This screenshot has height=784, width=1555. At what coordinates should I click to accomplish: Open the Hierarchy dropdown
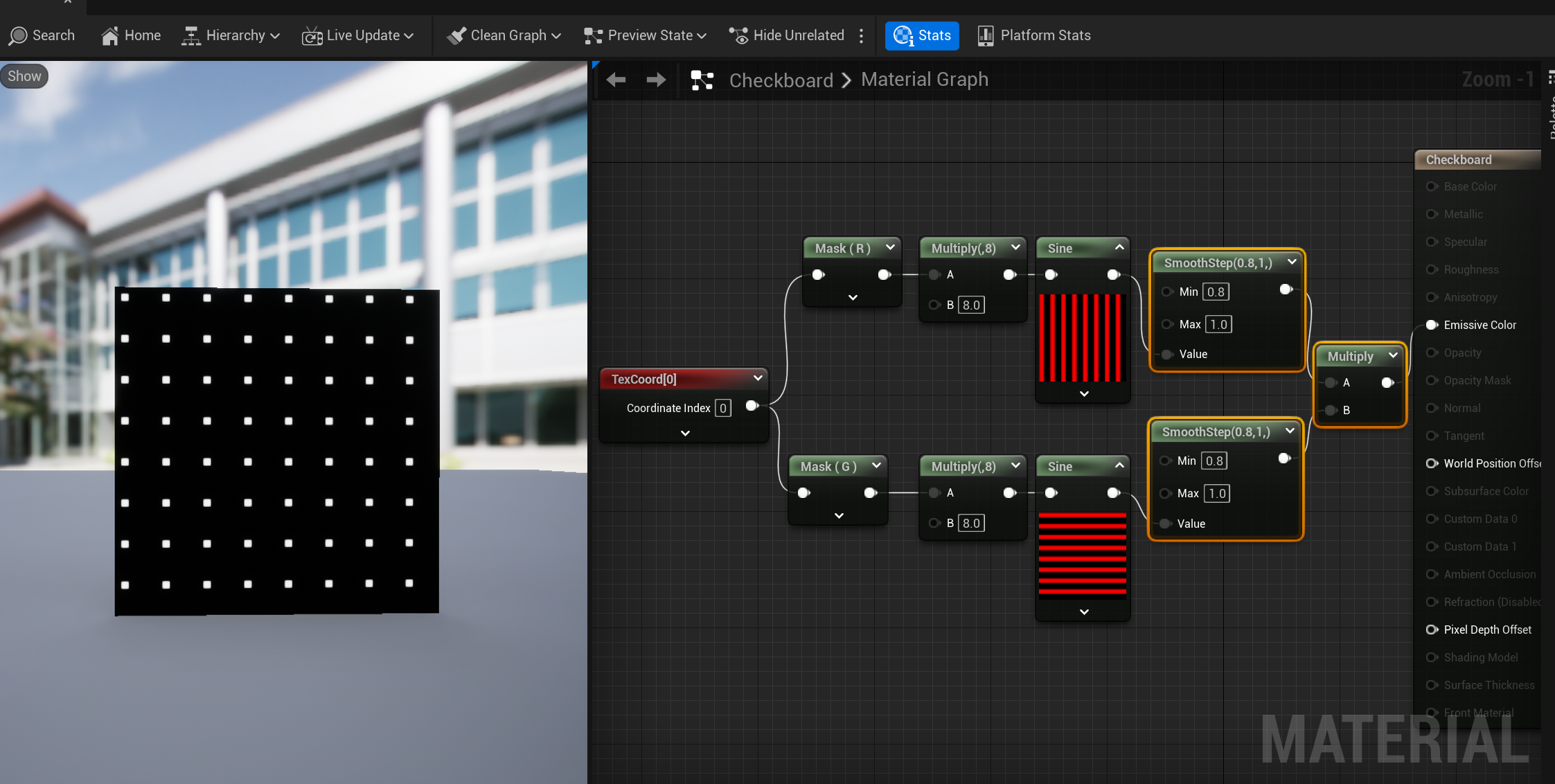point(230,35)
